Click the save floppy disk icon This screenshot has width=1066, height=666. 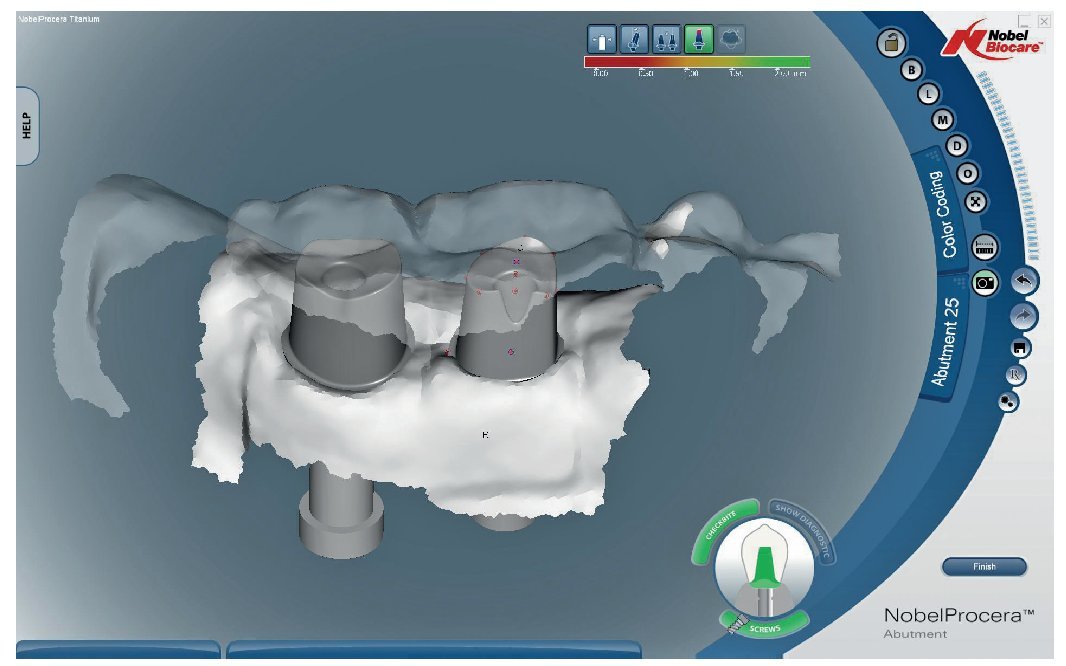pyautogui.click(x=1020, y=348)
